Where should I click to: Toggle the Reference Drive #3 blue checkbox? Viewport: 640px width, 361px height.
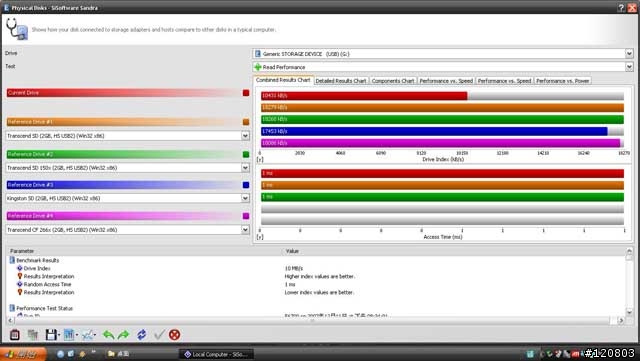click(x=246, y=185)
